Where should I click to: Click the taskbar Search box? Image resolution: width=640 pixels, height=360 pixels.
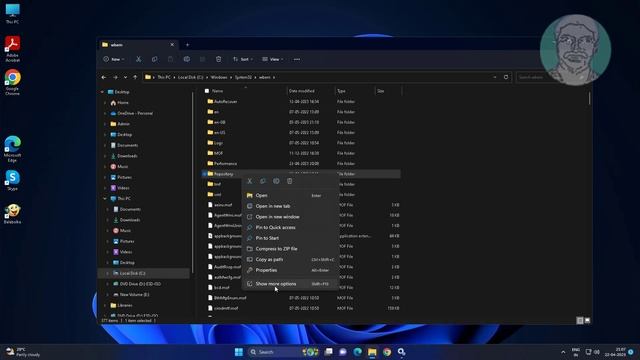point(273,352)
